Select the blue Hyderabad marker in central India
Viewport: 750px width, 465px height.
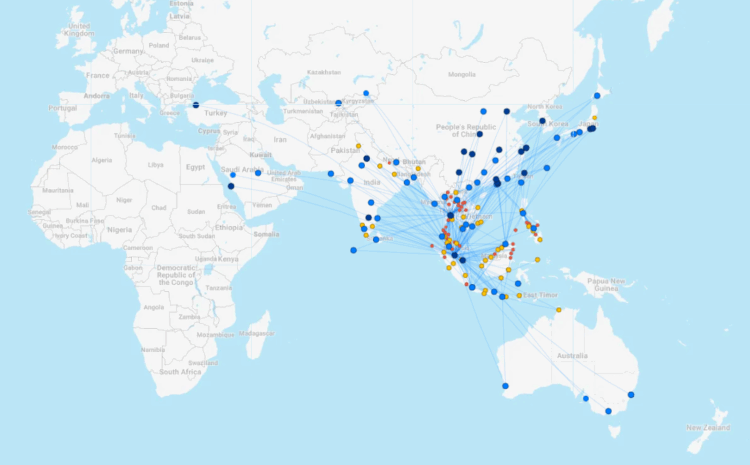click(x=371, y=202)
